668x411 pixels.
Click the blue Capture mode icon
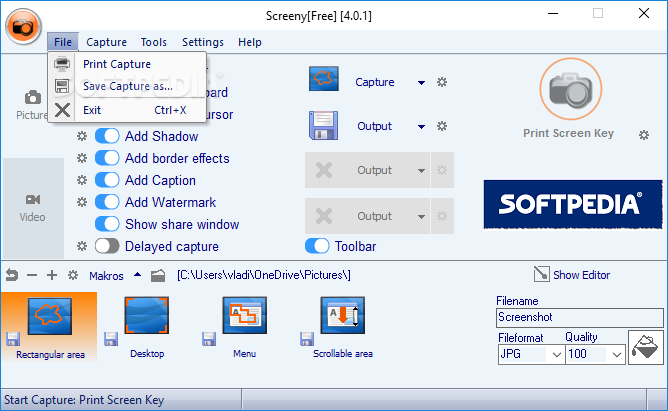pyautogui.click(x=324, y=79)
